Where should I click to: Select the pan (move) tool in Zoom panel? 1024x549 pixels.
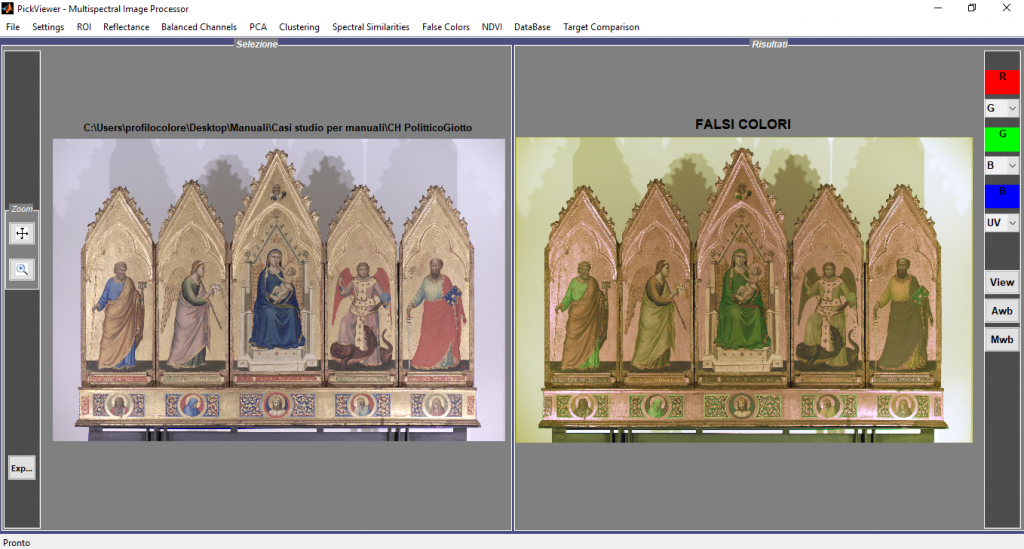click(x=22, y=234)
